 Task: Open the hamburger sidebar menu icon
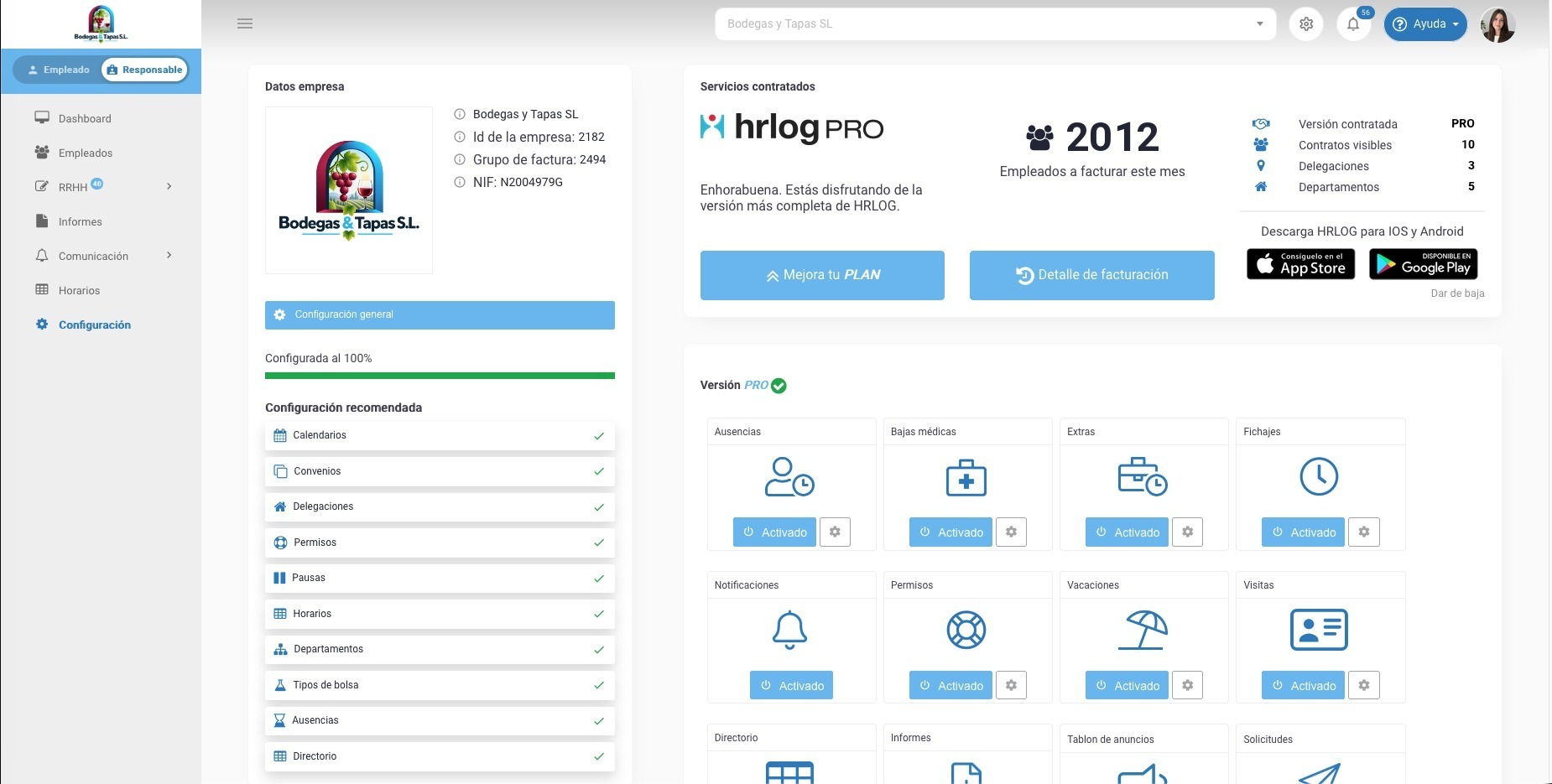[x=245, y=23]
